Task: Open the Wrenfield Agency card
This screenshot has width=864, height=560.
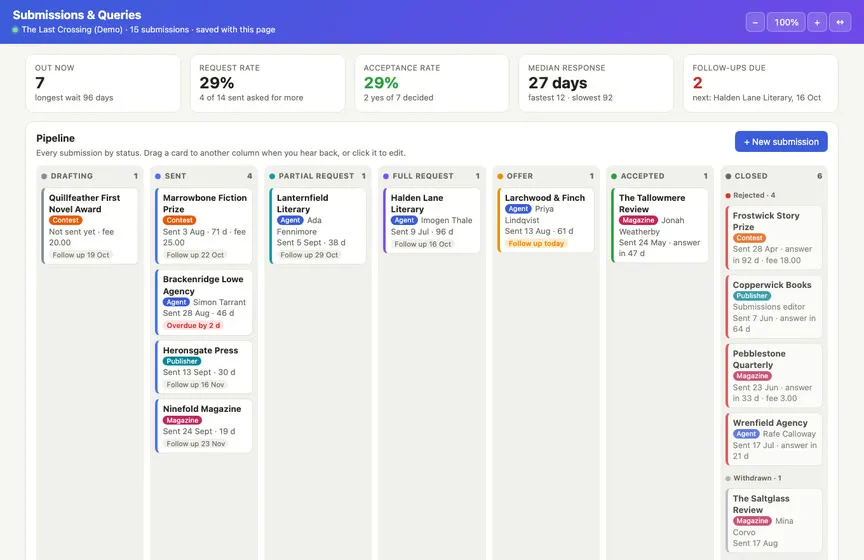Action: click(774, 439)
